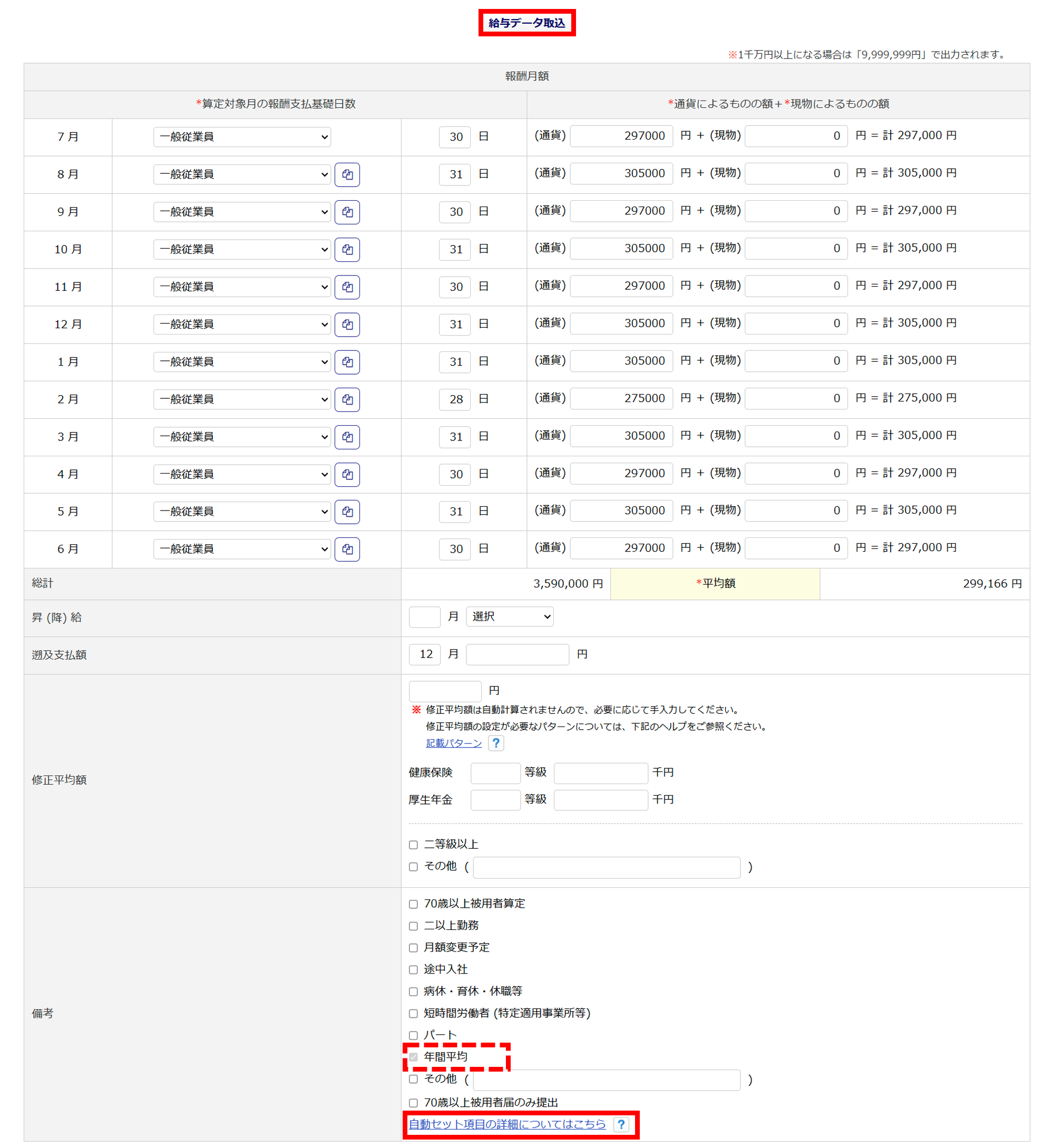Check the 二等級以上 checkbox
Image resolution: width=1054 pixels, height=1148 pixels.
[x=414, y=845]
